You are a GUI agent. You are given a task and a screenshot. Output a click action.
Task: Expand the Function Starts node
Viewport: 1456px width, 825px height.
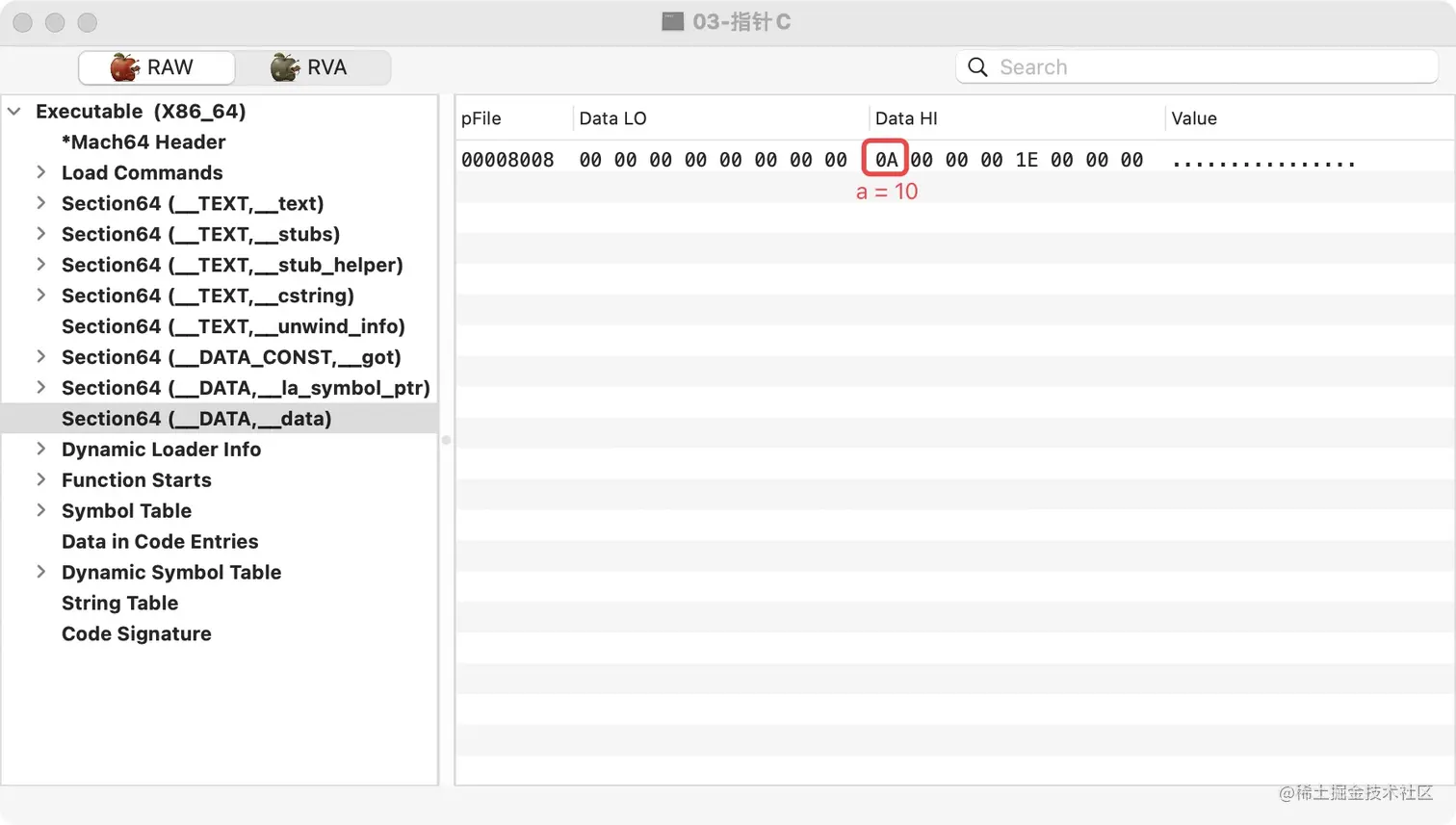point(40,480)
